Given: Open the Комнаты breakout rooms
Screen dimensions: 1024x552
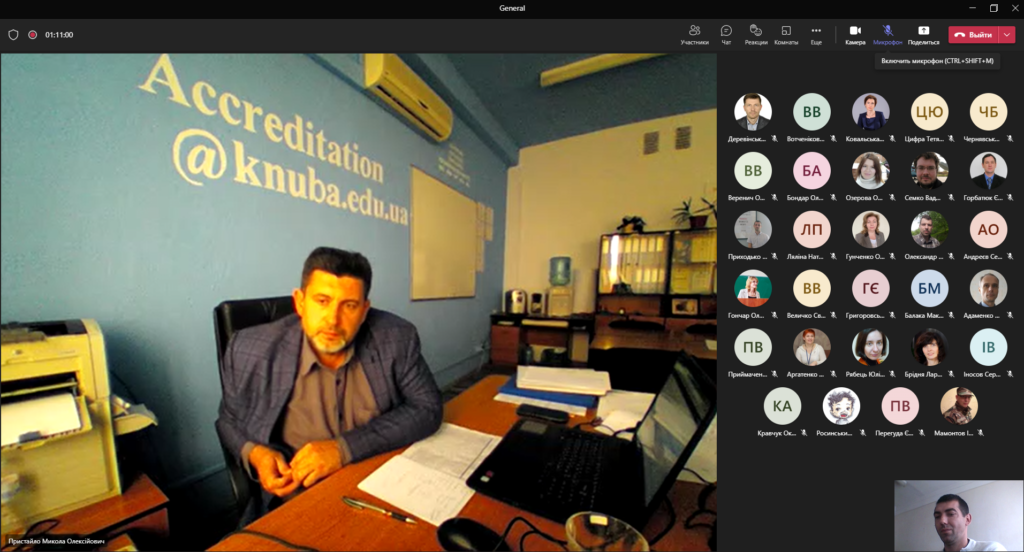Looking at the screenshot, I should coord(786,35).
